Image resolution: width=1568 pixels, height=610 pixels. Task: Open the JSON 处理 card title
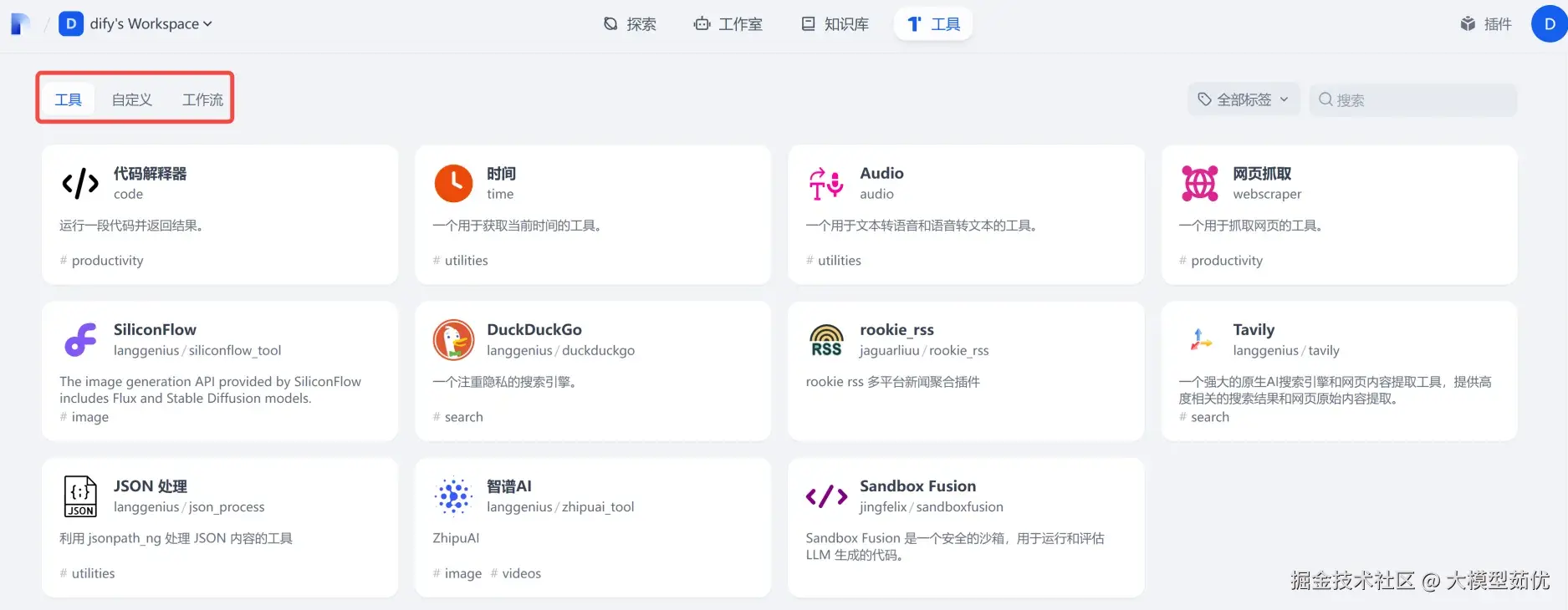coord(151,486)
